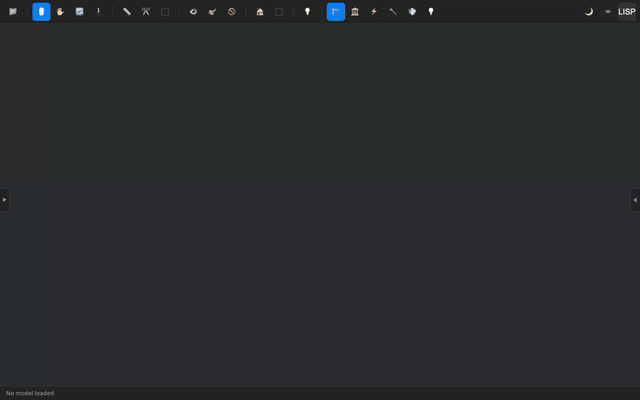Screen dimensions: 640x400
Task: Click the square icon beside the house
Action: (279, 11)
